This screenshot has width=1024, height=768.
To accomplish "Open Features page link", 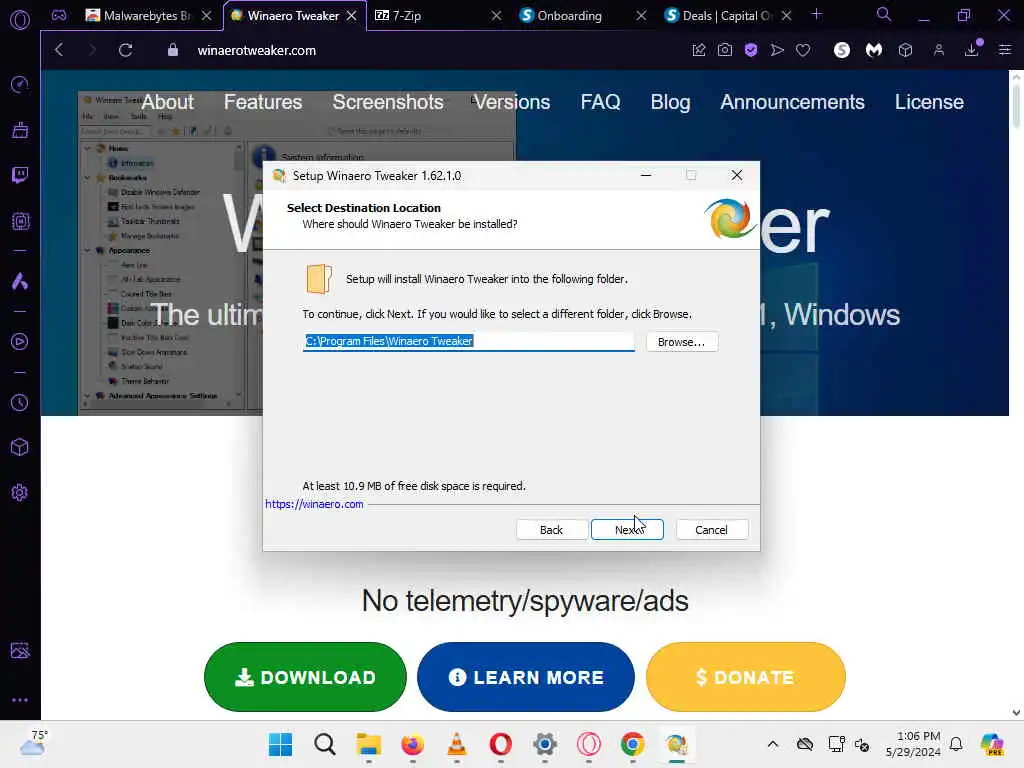I will tap(263, 102).
